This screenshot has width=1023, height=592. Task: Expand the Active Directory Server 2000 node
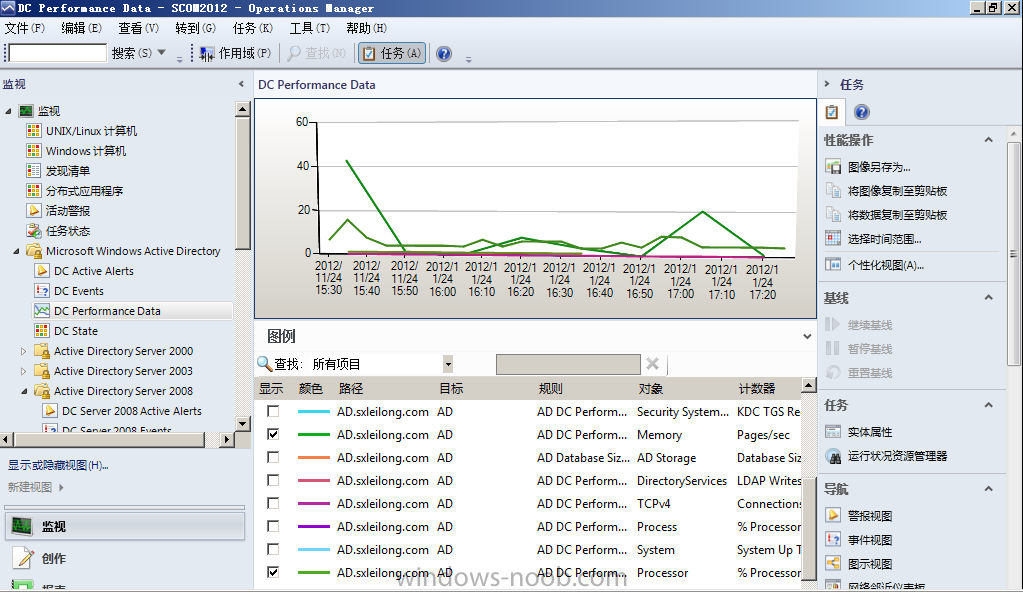pos(24,351)
